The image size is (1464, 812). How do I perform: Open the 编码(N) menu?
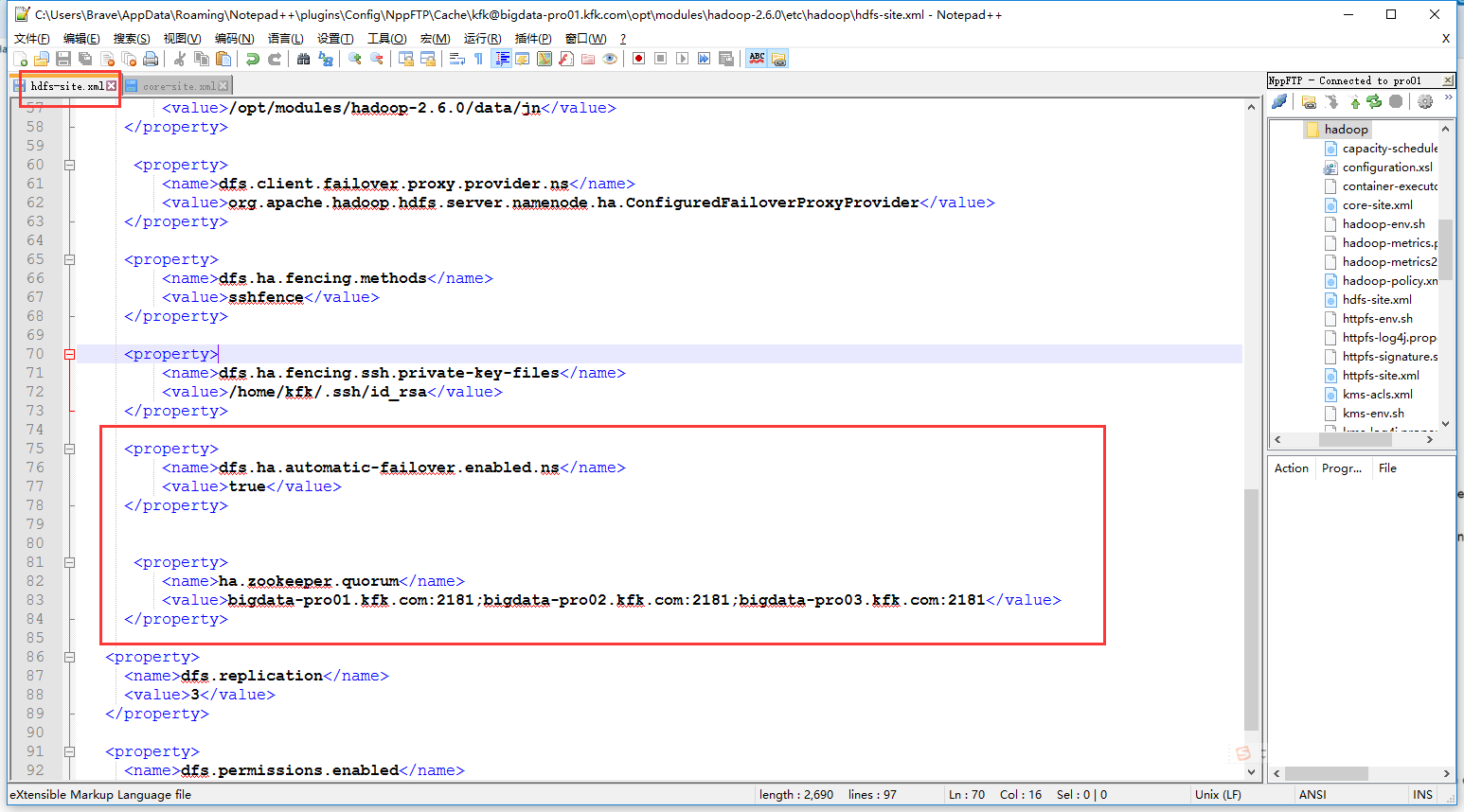click(234, 39)
